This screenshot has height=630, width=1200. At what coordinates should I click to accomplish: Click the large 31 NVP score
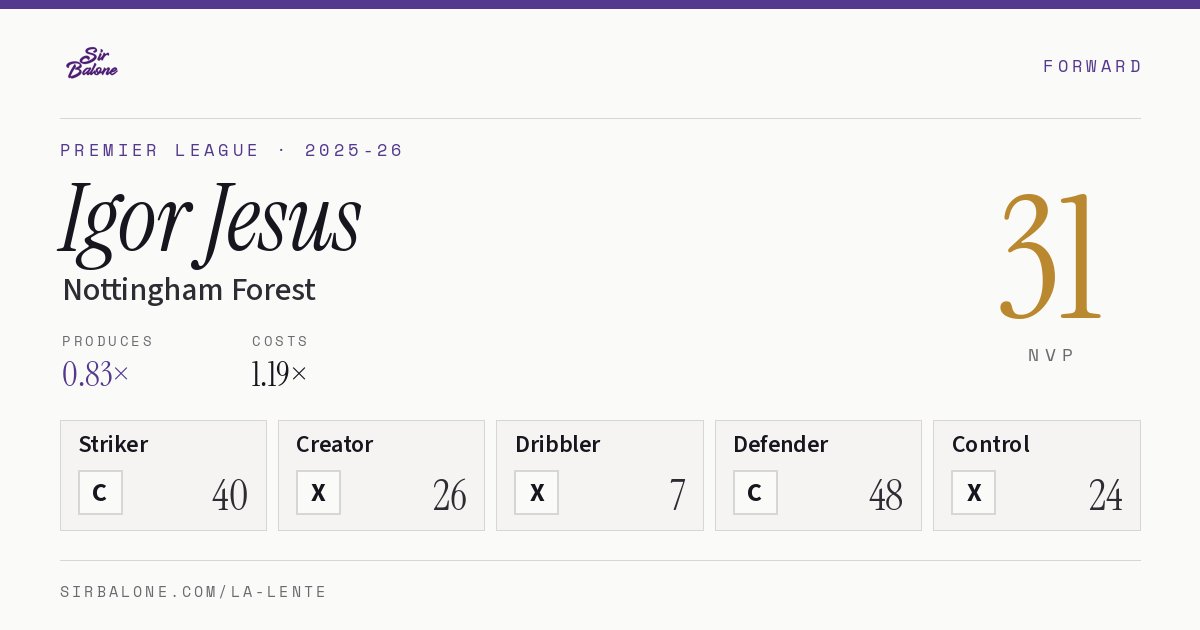[x=1050, y=257]
